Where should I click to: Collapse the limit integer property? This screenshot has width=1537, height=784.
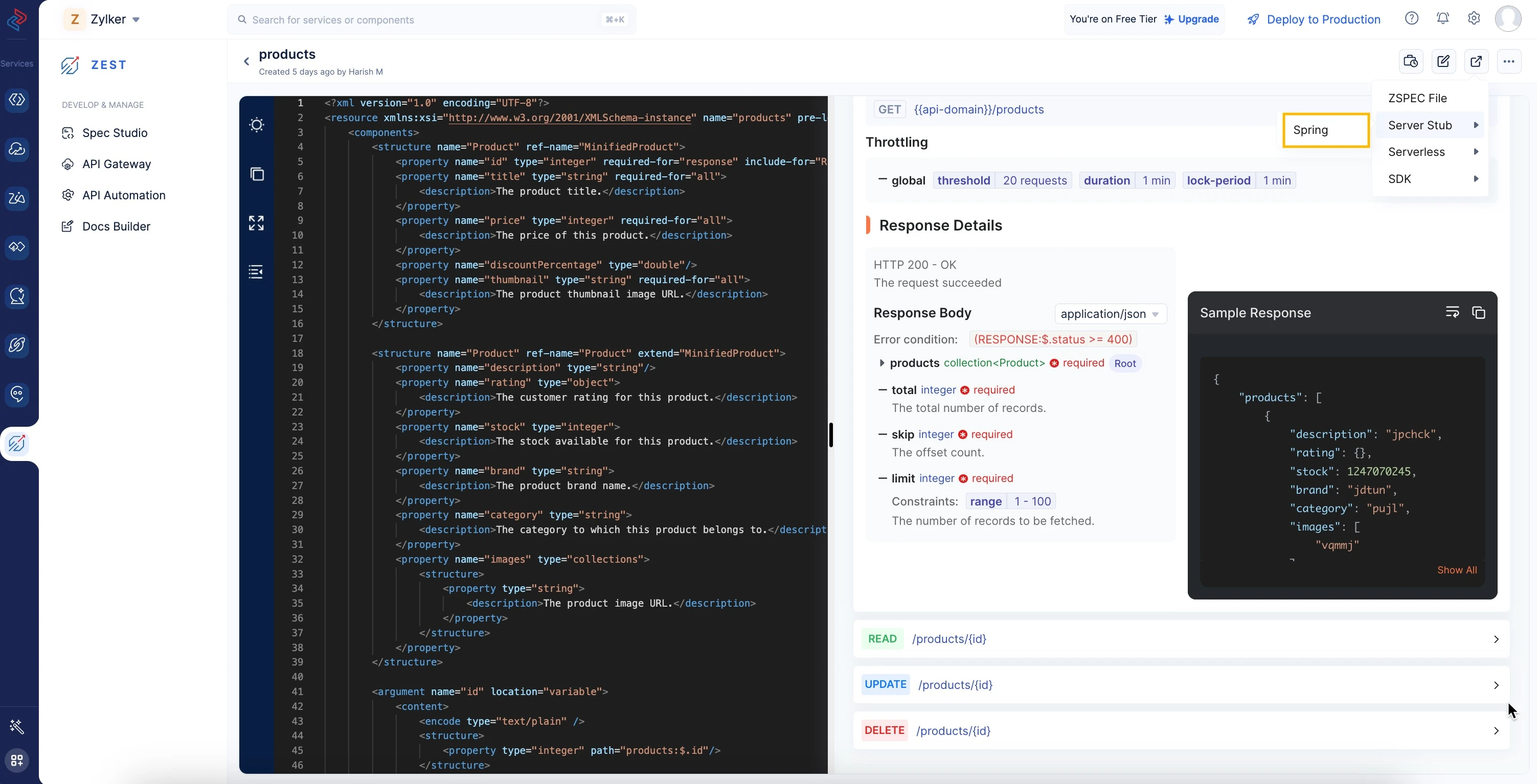click(883, 478)
